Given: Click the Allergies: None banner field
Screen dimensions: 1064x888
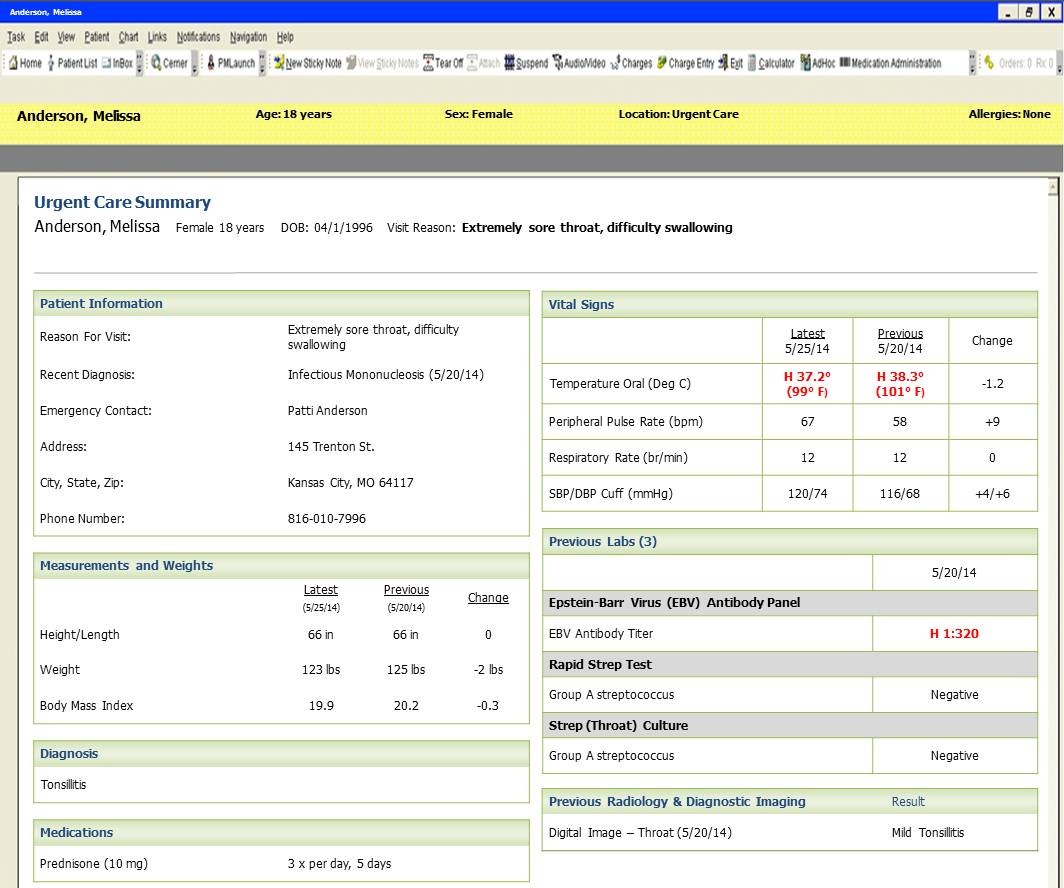Looking at the screenshot, I should coord(1009,114).
